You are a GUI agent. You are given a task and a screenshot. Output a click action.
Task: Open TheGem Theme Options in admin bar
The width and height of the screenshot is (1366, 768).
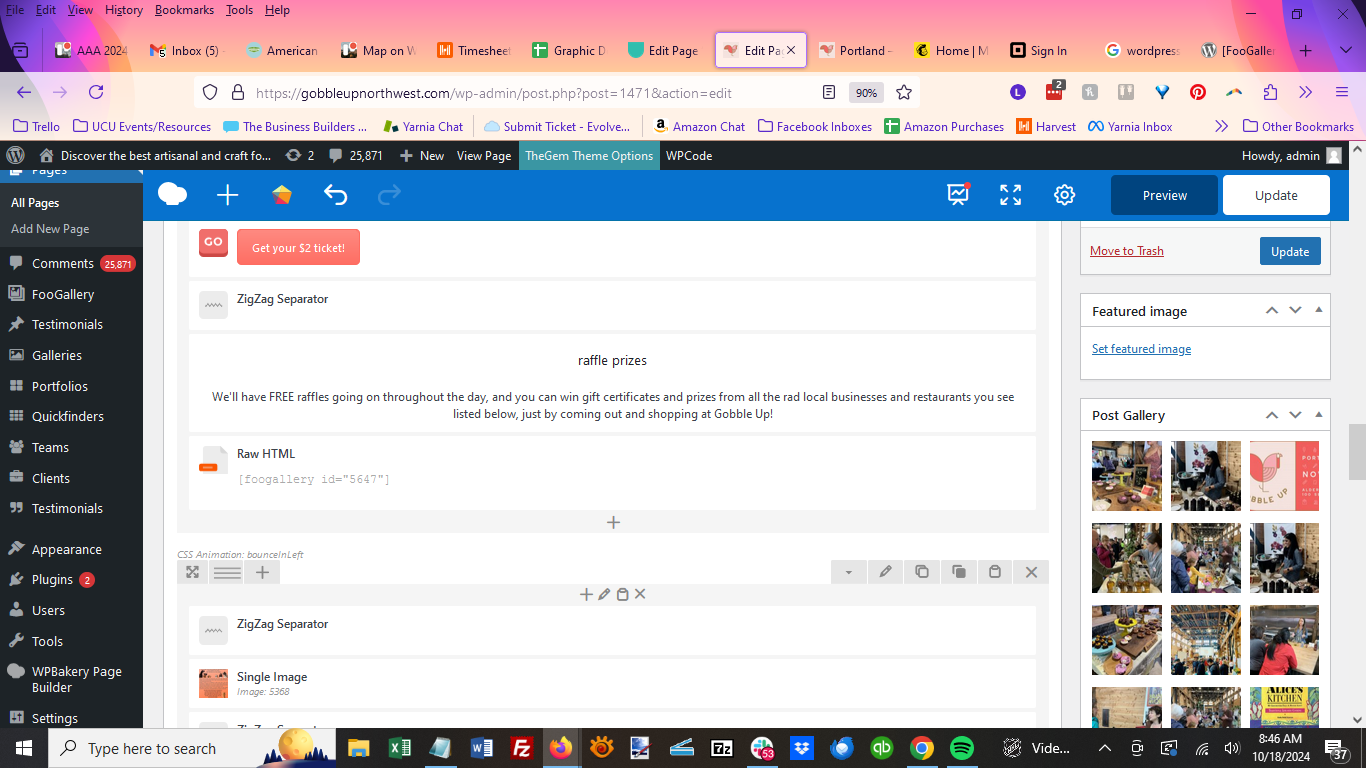pyautogui.click(x=589, y=155)
